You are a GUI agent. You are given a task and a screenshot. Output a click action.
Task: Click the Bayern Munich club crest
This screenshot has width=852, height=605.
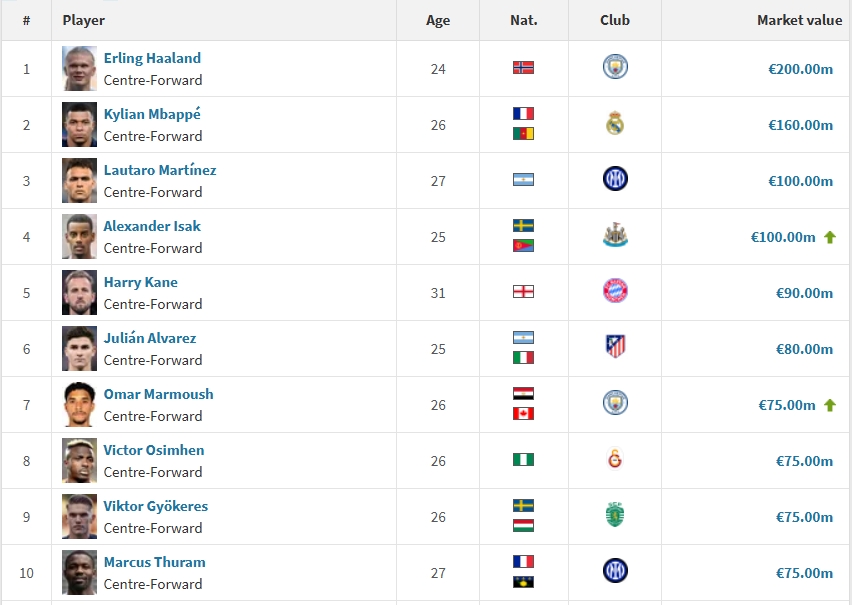[x=615, y=292]
